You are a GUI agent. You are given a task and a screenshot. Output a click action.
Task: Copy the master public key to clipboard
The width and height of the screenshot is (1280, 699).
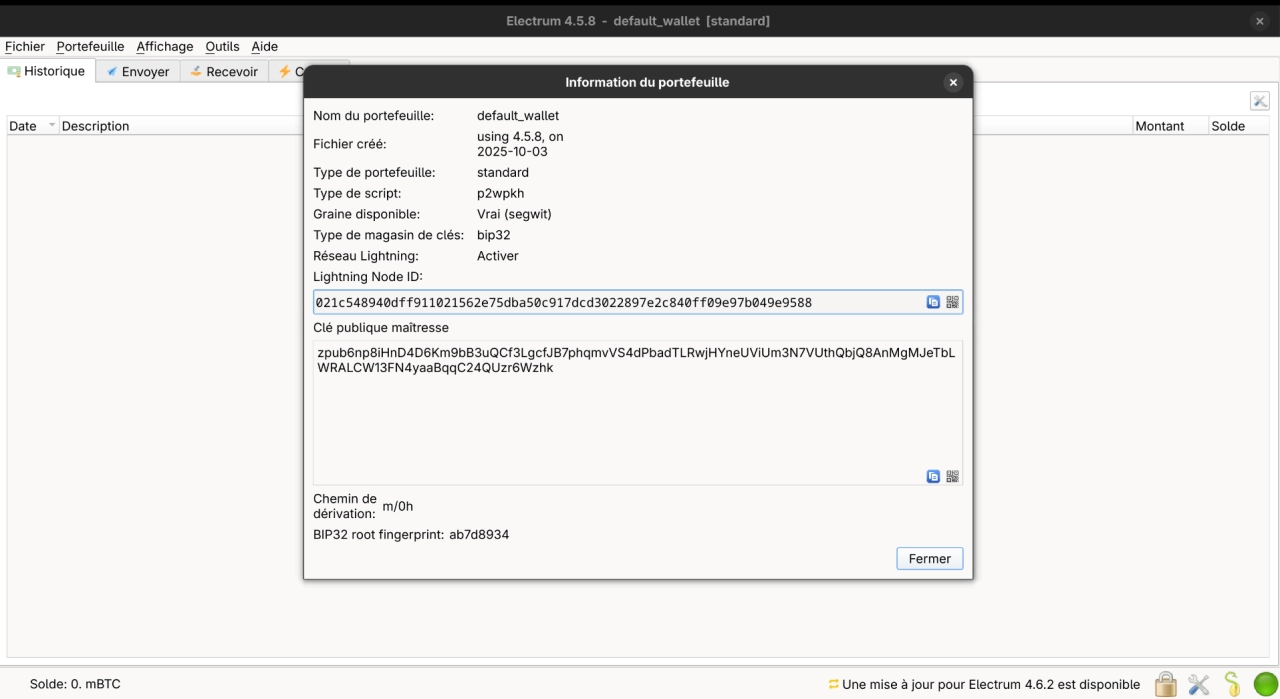pyautogui.click(x=933, y=476)
